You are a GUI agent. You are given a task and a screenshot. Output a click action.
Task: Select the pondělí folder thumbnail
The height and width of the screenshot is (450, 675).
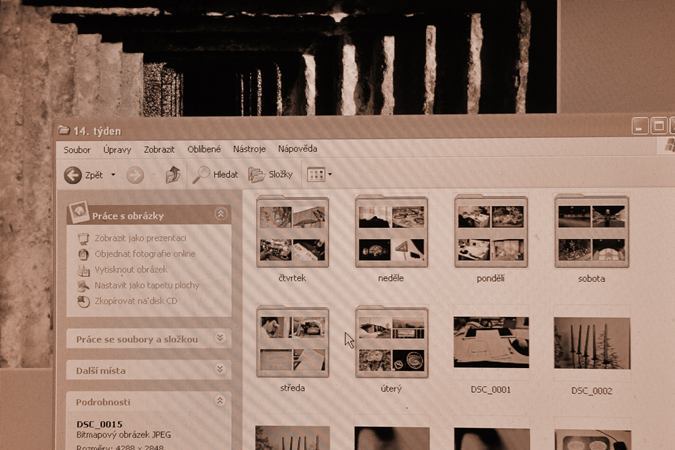(491, 232)
